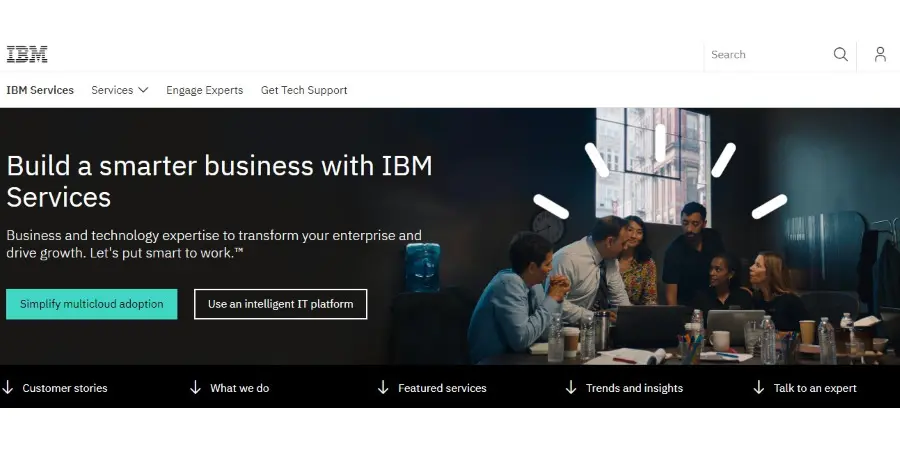Open the IBM Services menu item
This screenshot has width=900, height=450.
pyautogui.click(x=40, y=90)
